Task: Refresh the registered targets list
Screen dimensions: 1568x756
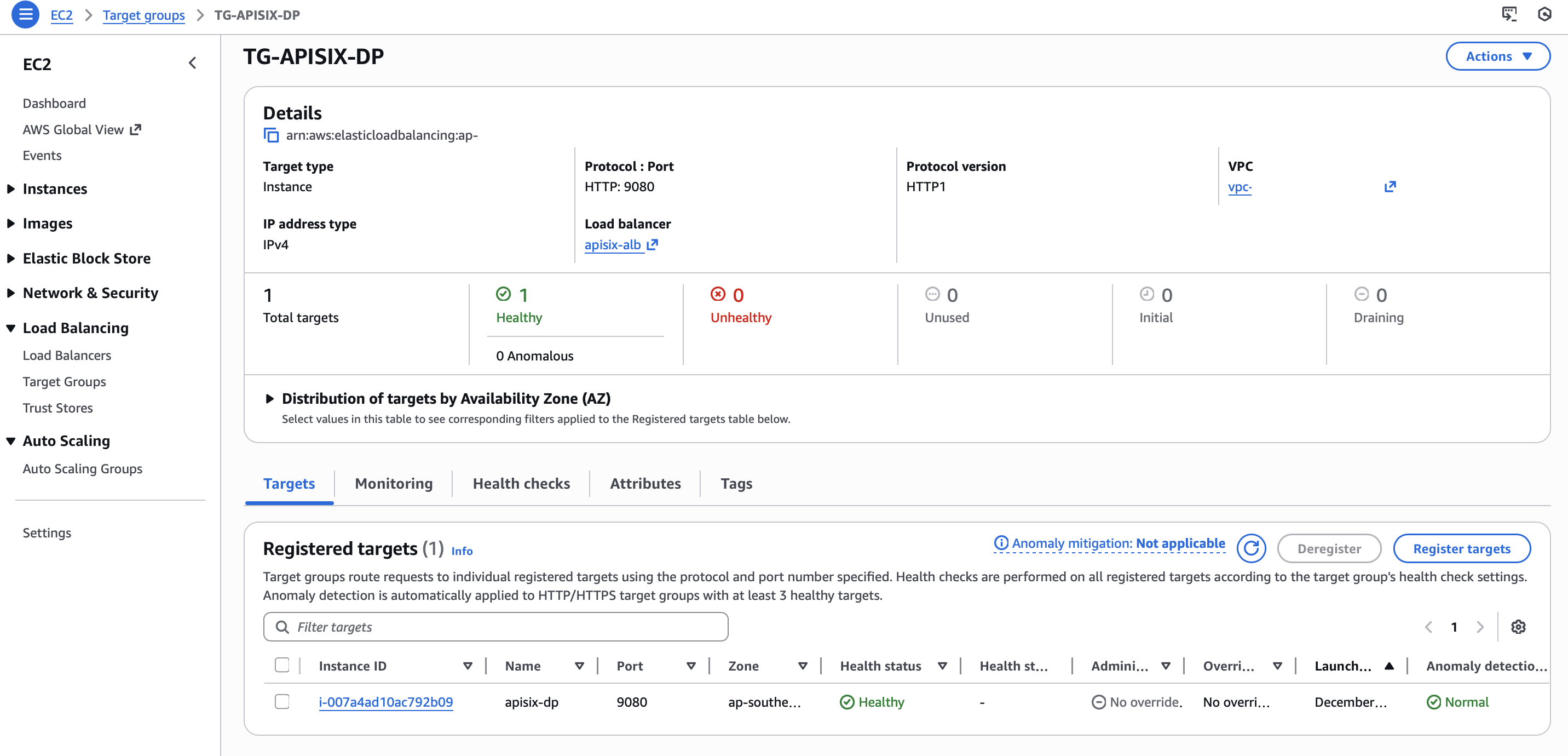Action: 1252,548
